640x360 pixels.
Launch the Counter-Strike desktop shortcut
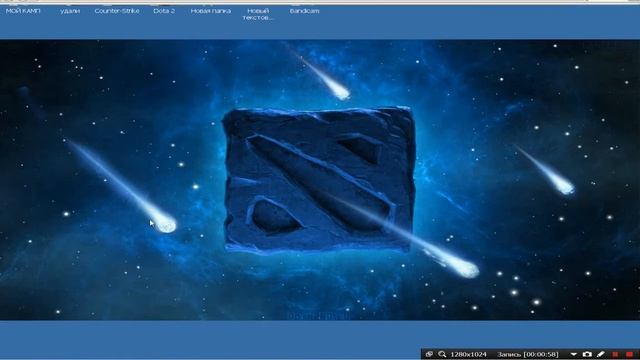coord(117,11)
